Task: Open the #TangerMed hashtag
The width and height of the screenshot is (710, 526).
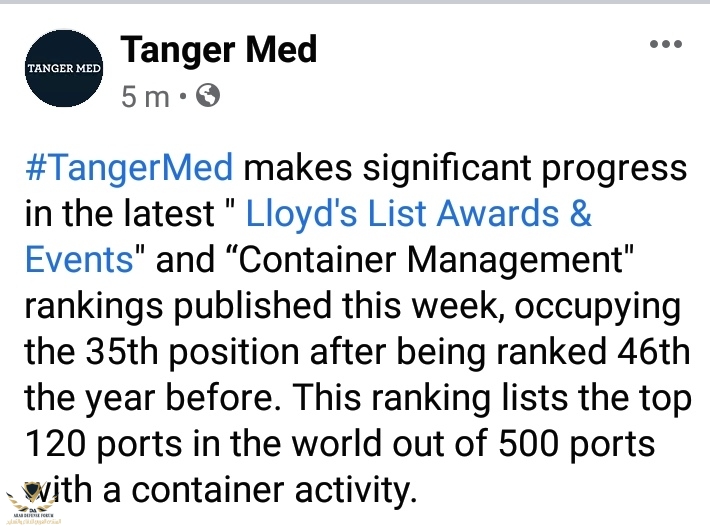Action: 130,167
